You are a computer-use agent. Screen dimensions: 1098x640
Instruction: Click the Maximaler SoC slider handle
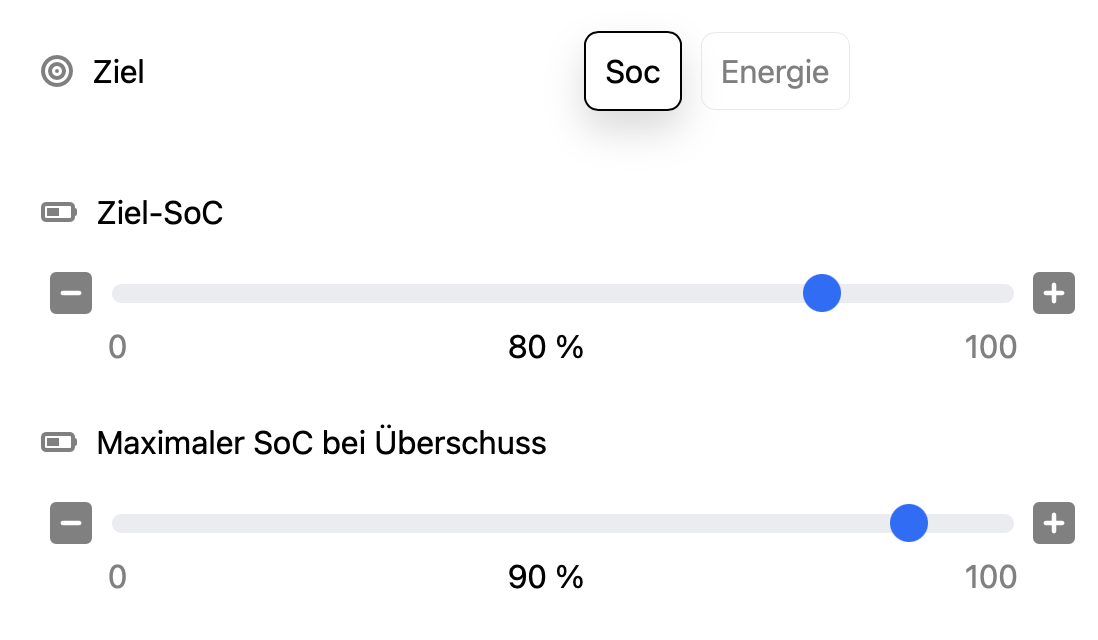[x=909, y=523]
